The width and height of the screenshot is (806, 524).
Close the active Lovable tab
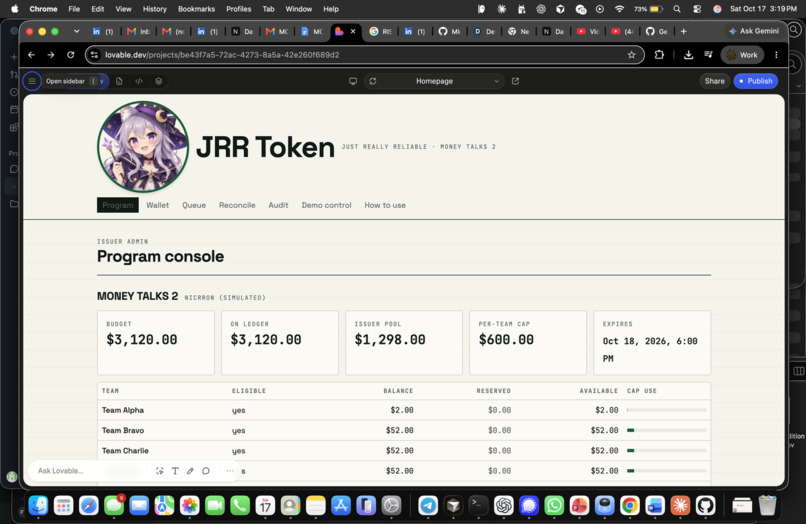pyautogui.click(x=353, y=31)
